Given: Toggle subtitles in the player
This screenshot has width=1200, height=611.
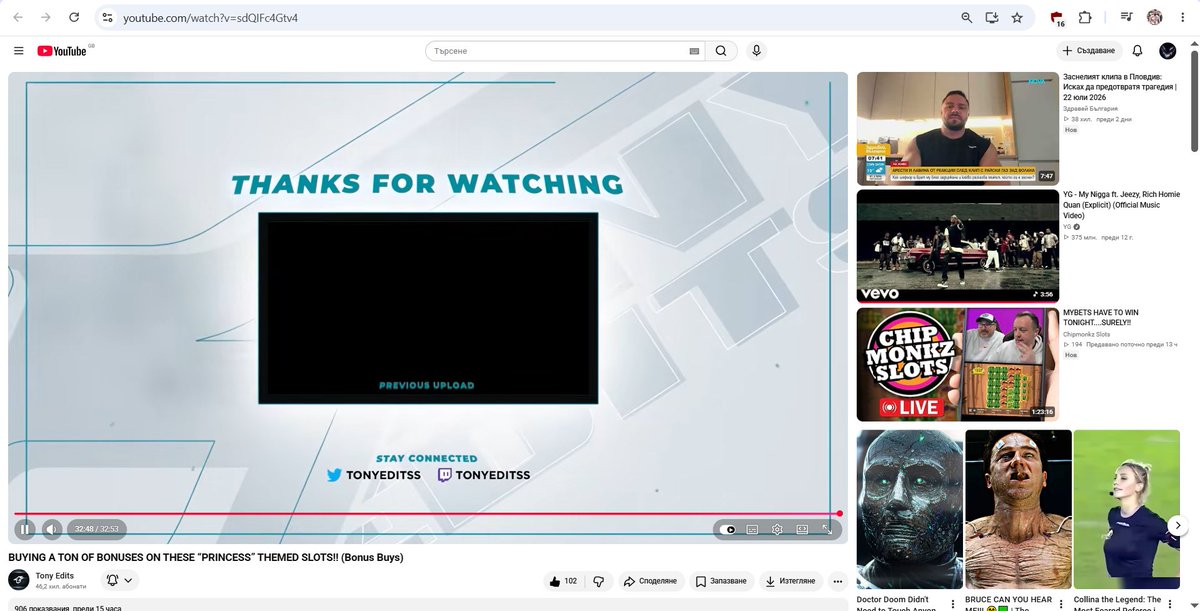Looking at the screenshot, I should [752, 529].
